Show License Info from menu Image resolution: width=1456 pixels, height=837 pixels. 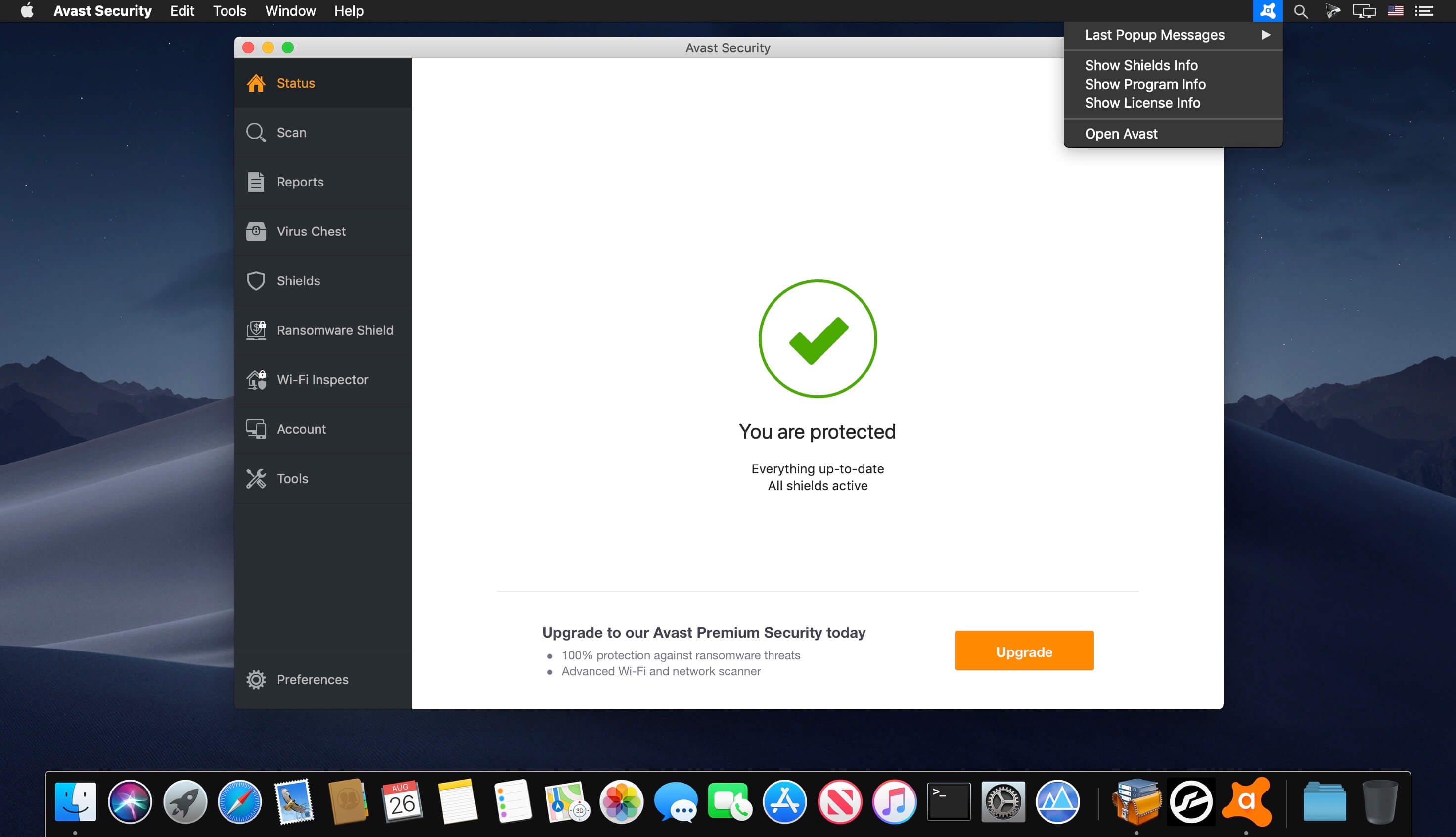tap(1143, 103)
